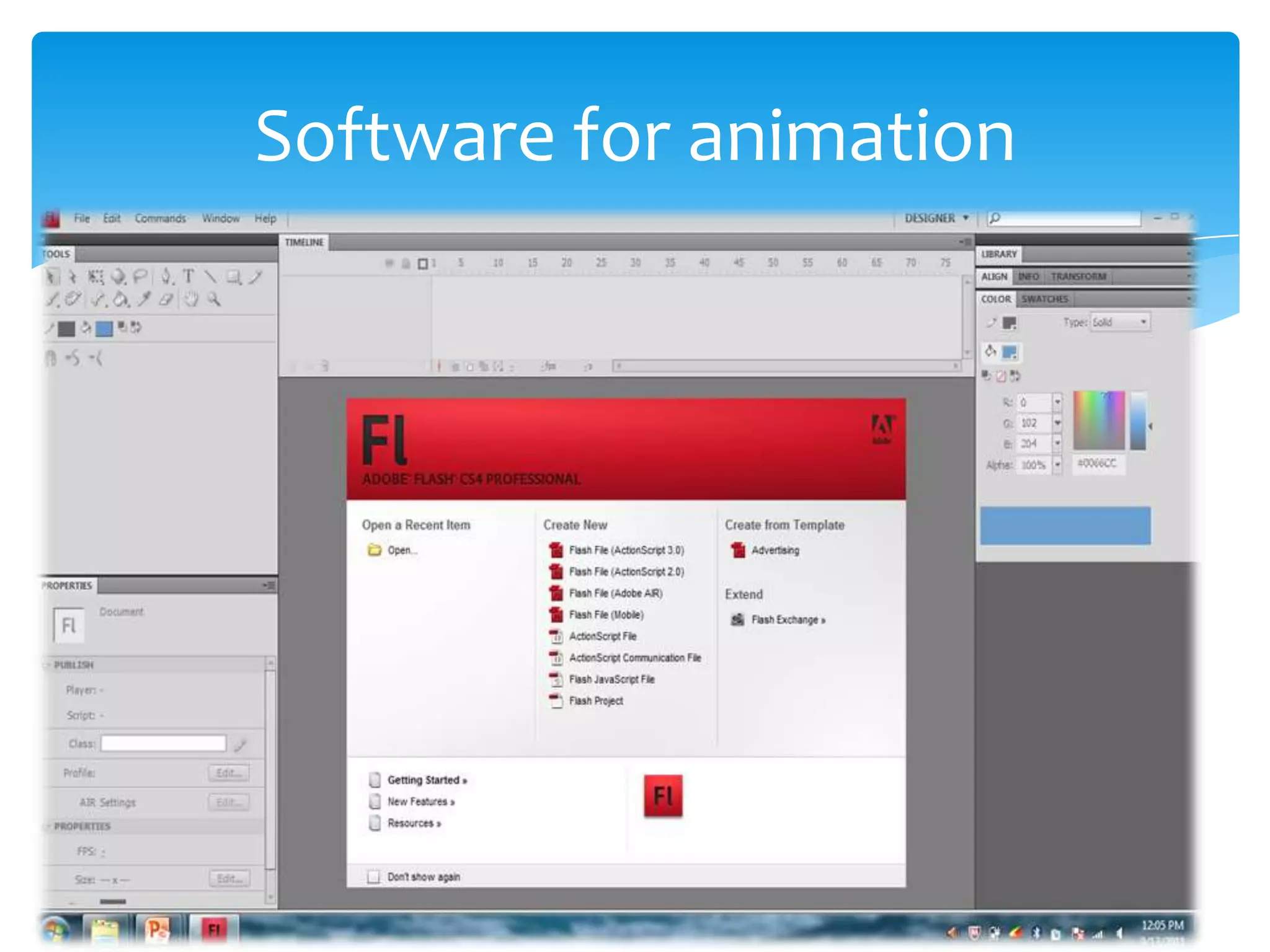Image resolution: width=1270 pixels, height=952 pixels.
Task: Click the Snap to Objects magnet option
Action: point(51,358)
